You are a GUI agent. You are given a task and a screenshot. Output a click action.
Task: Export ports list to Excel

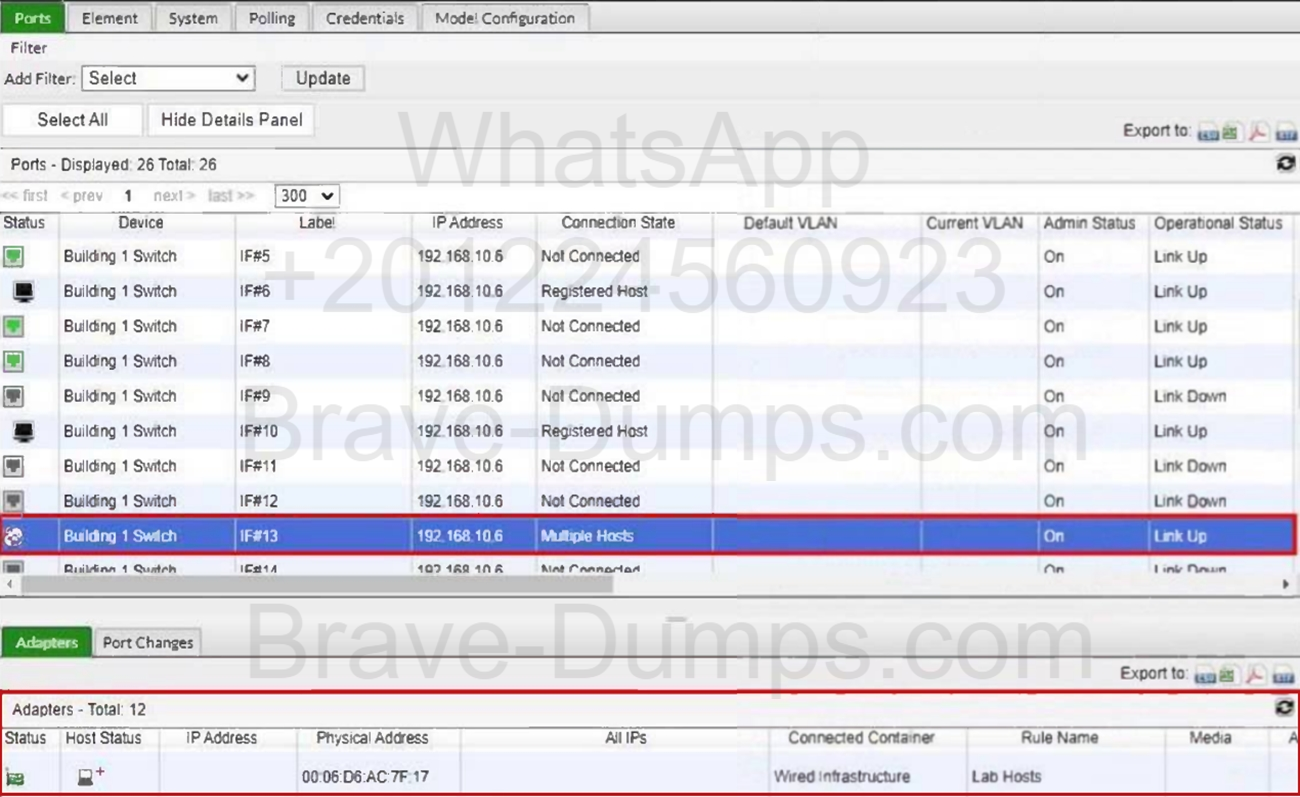pyautogui.click(x=1230, y=133)
